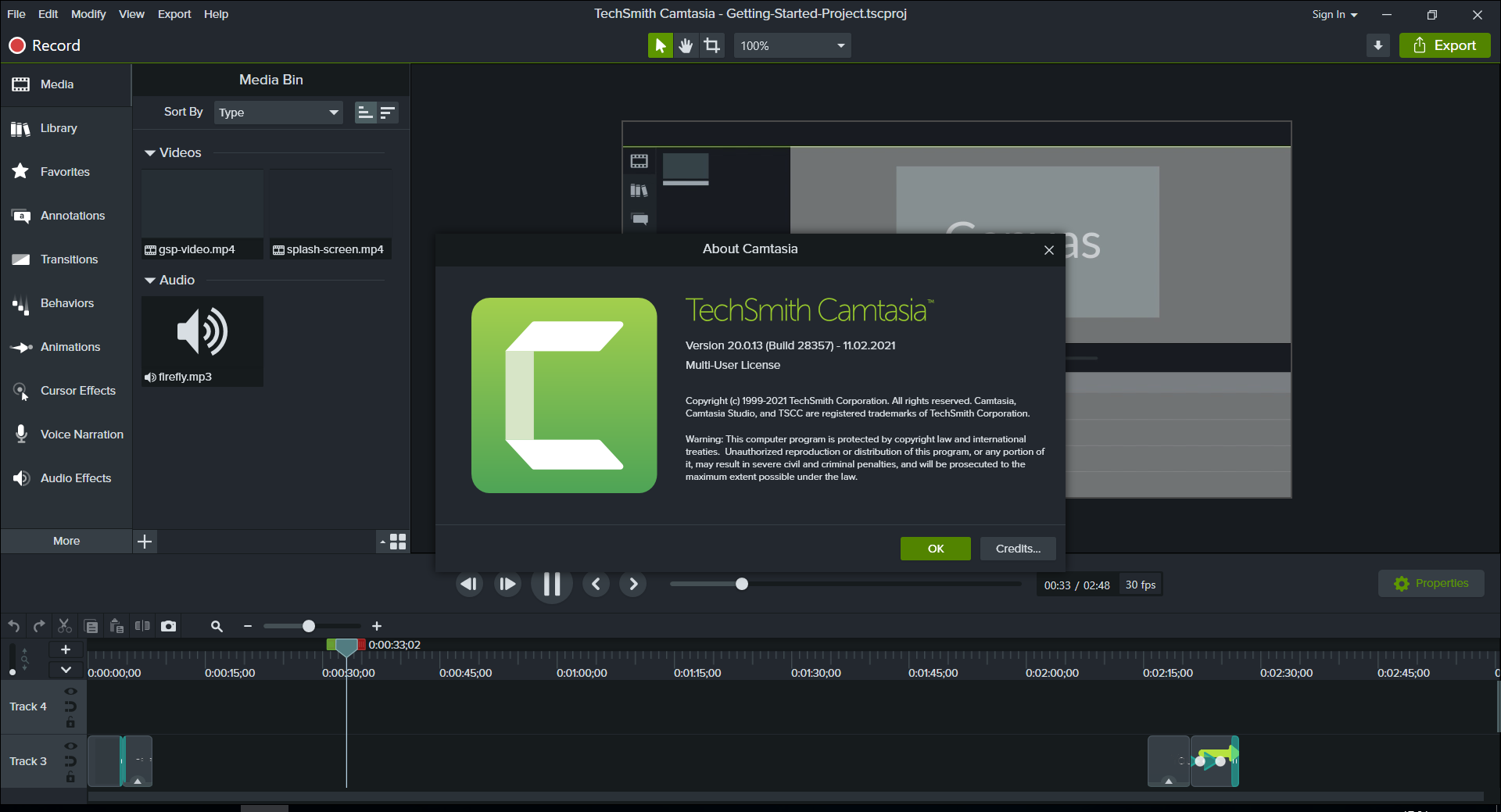Click the plus to zoom in timeline
The width and height of the screenshot is (1501, 812).
tap(377, 626)
